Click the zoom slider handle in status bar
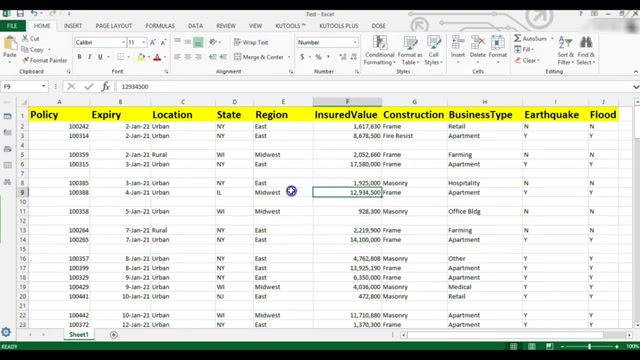640x360 pixels. (x=589, y=347)
